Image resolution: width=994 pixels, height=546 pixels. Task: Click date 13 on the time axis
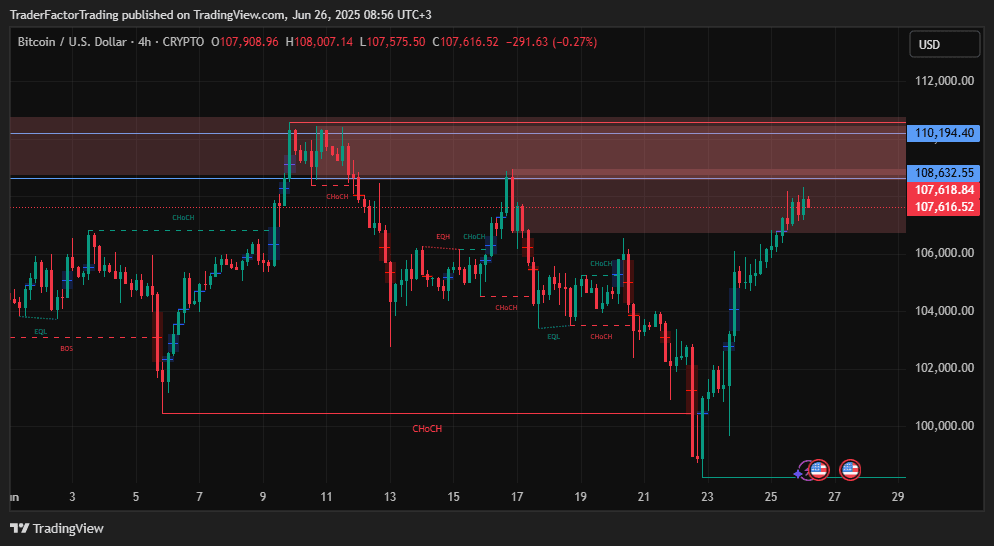[390, 497]
